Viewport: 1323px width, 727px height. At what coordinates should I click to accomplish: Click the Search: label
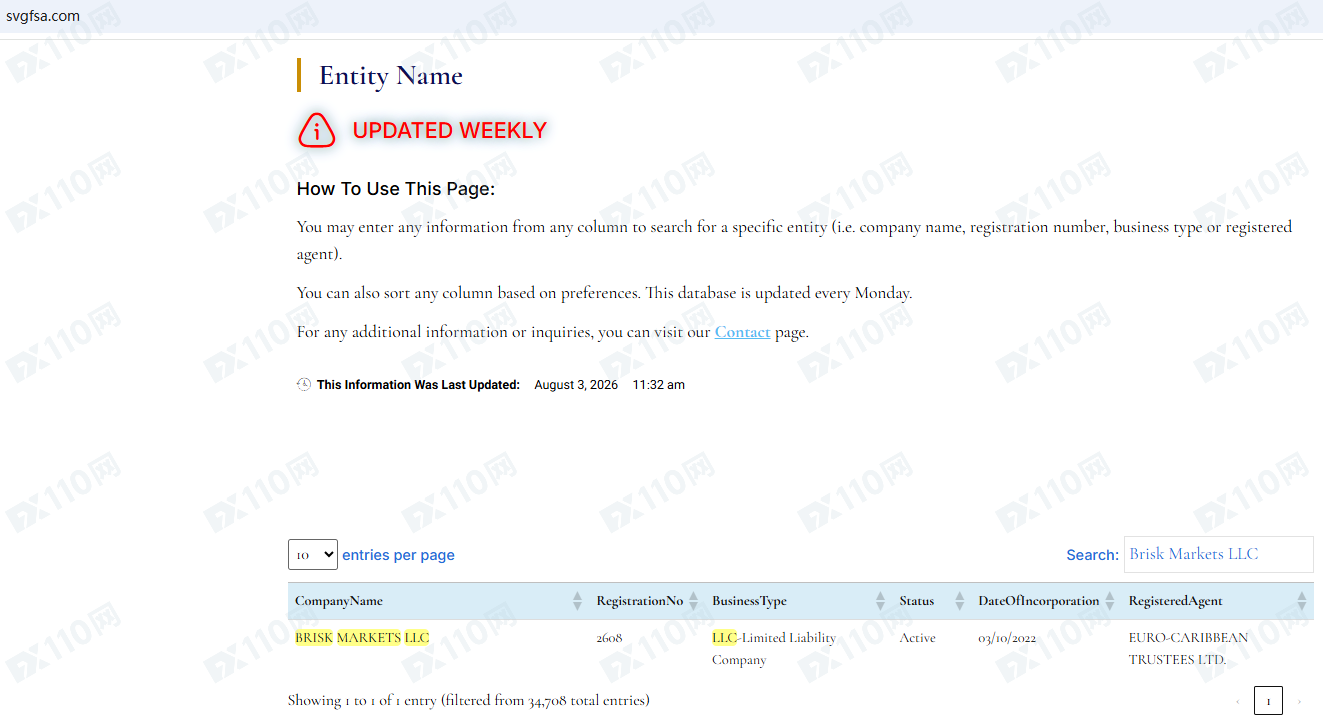pos(1092,555)
